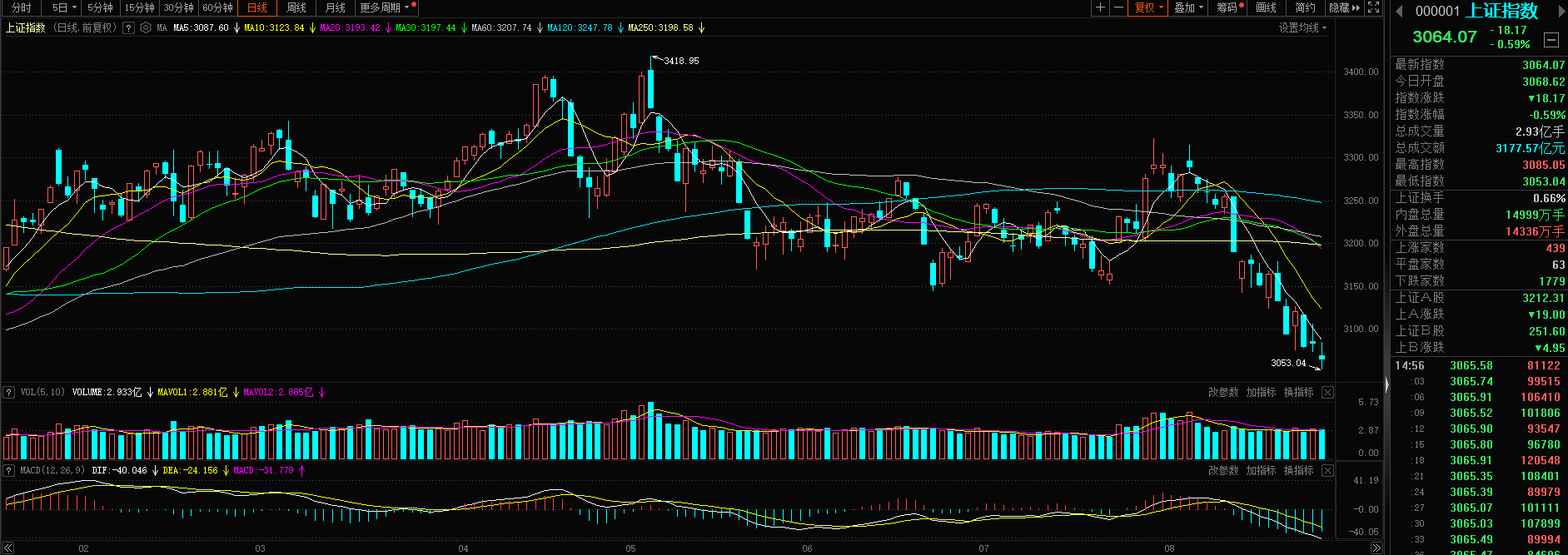Expand the 更多周期 dropdown
Viewport: 1568px width, 555px height.
(384, 7)
